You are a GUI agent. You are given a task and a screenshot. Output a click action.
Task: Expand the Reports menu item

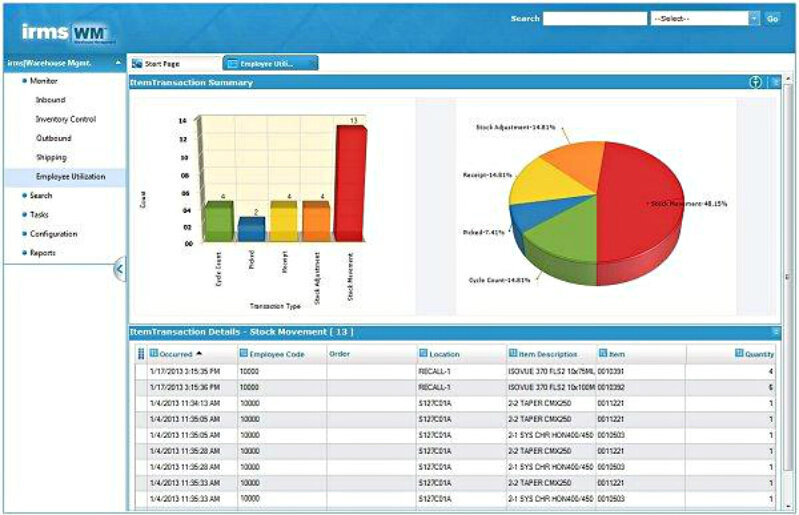point(43,253)
